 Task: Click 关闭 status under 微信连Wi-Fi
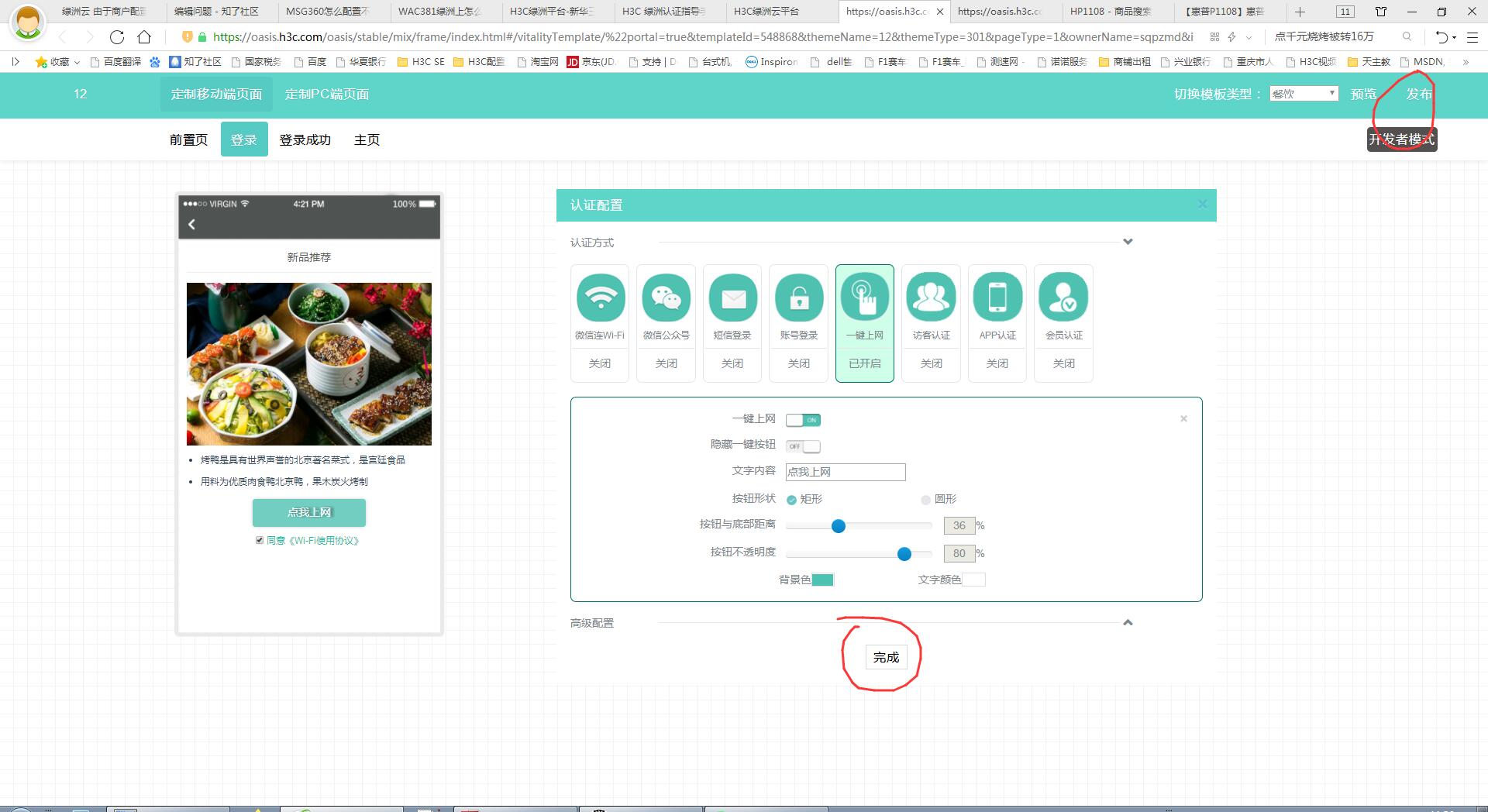(600, 363)
